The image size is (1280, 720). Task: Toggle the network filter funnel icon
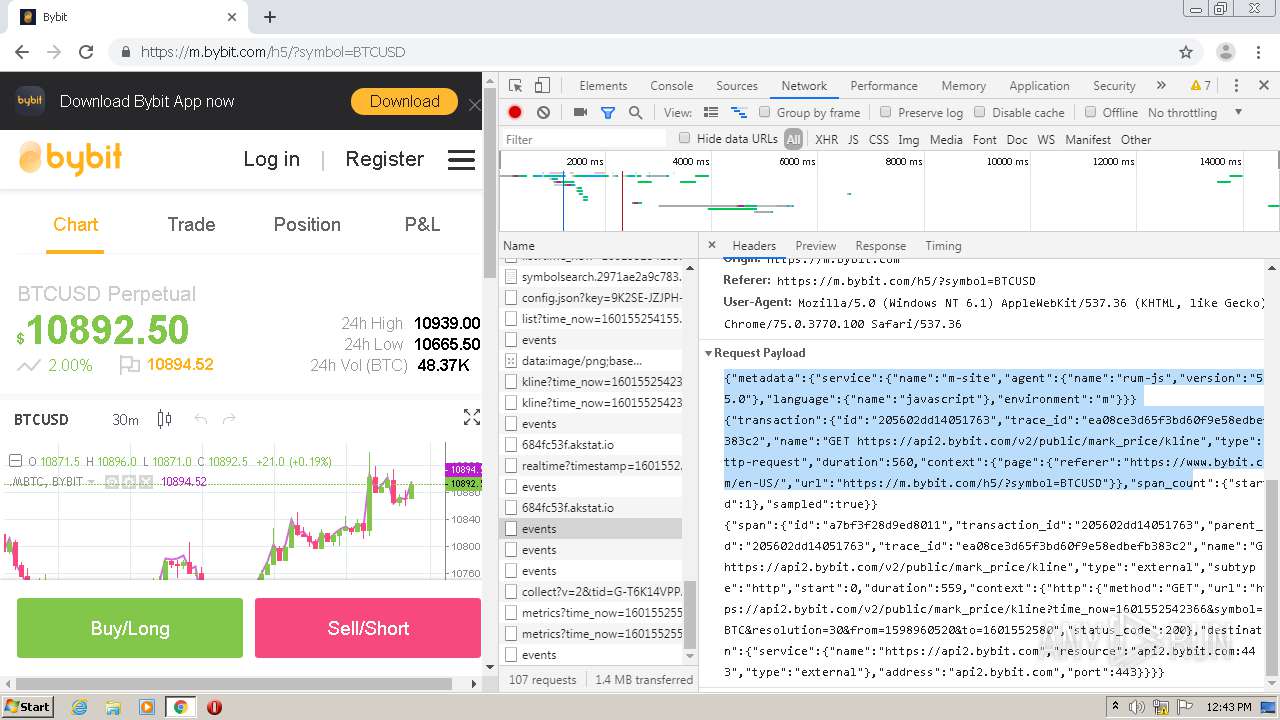(607, 113)
